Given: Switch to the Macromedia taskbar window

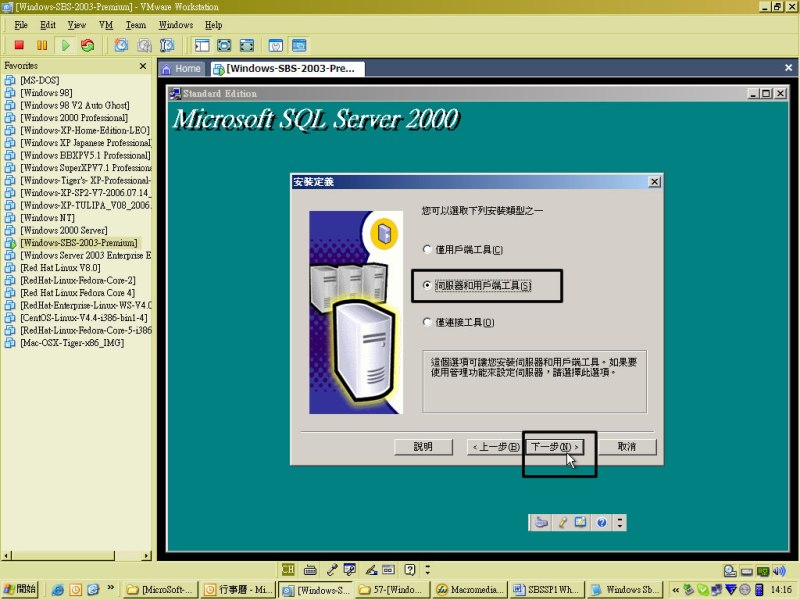Looking at the screenshot, I should (469, 590).
